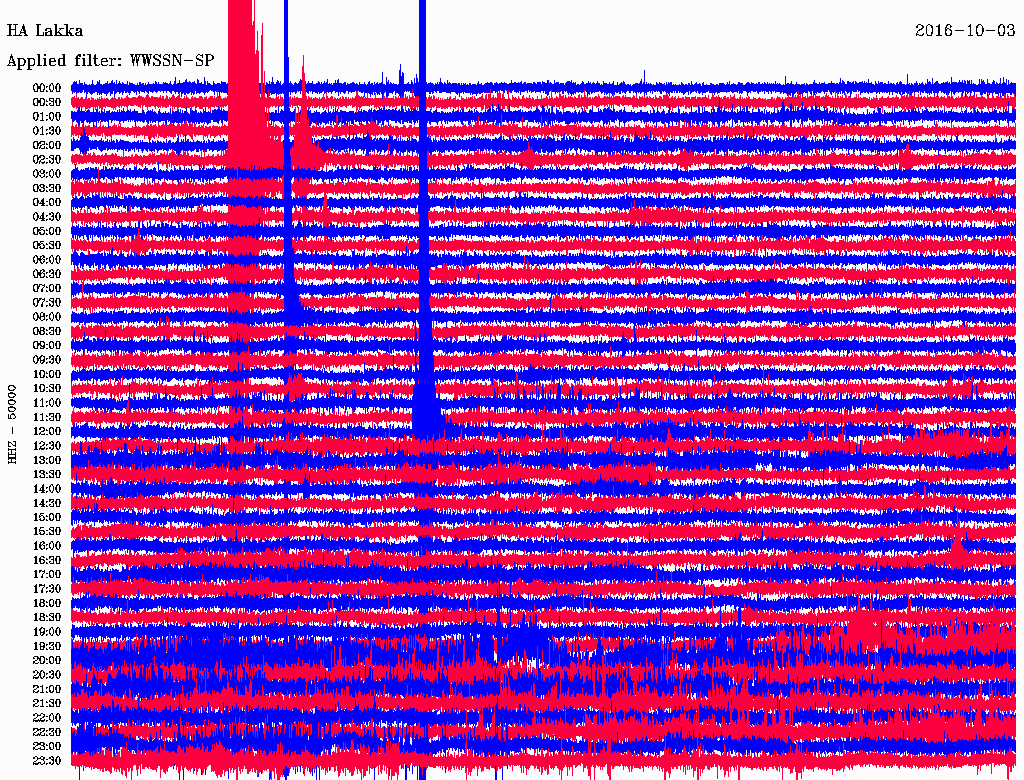The height and width of the screenshot is (780, 1024).
Task: Select the 02:30 time label
Action: pos(47,159)
